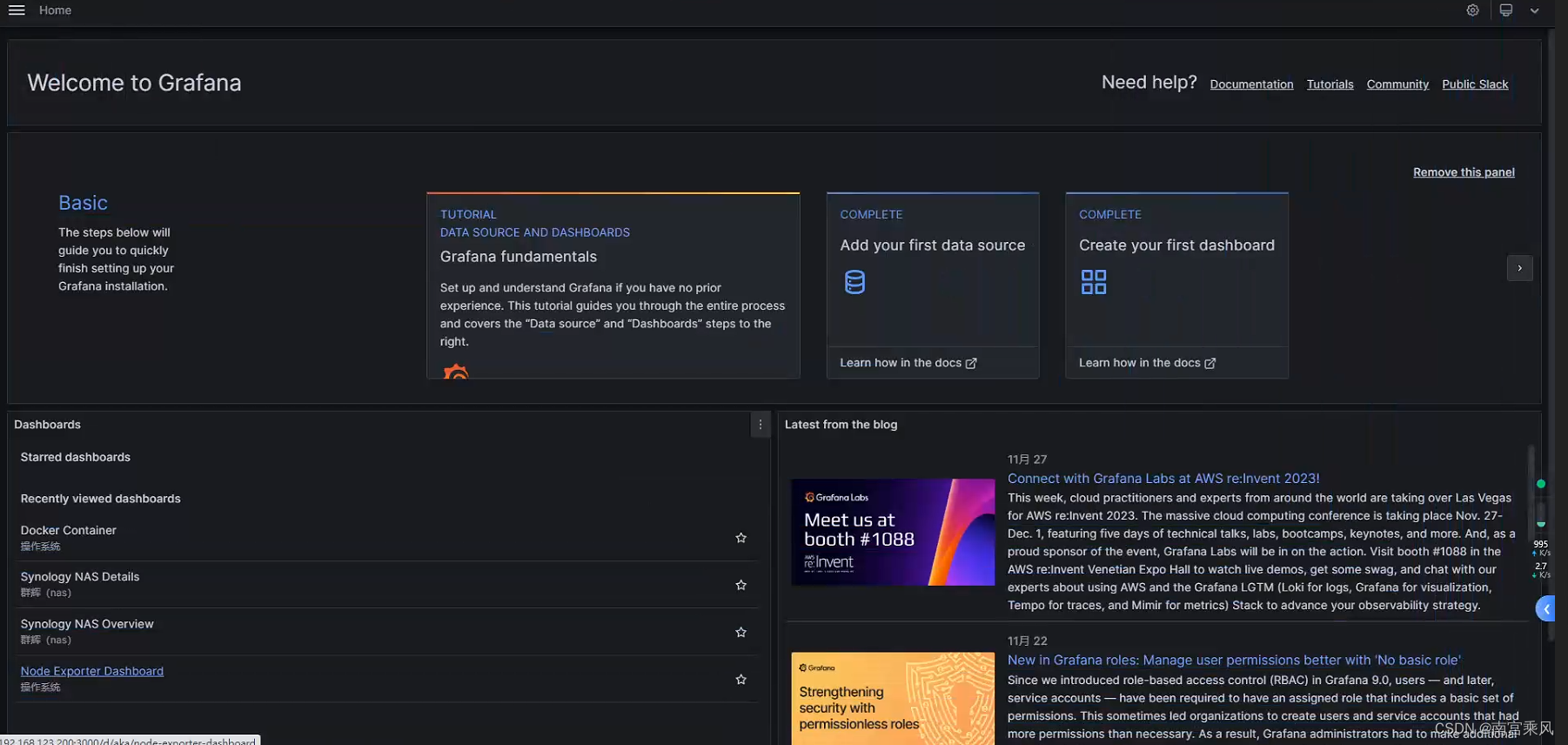
Task: Go to next setup step arrow
Action: [1519, 268]
